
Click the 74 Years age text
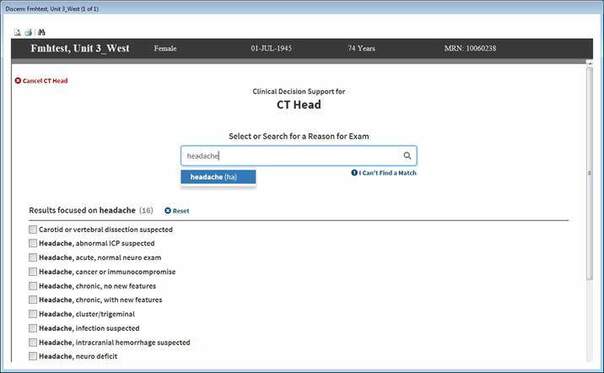coord(361,48)
